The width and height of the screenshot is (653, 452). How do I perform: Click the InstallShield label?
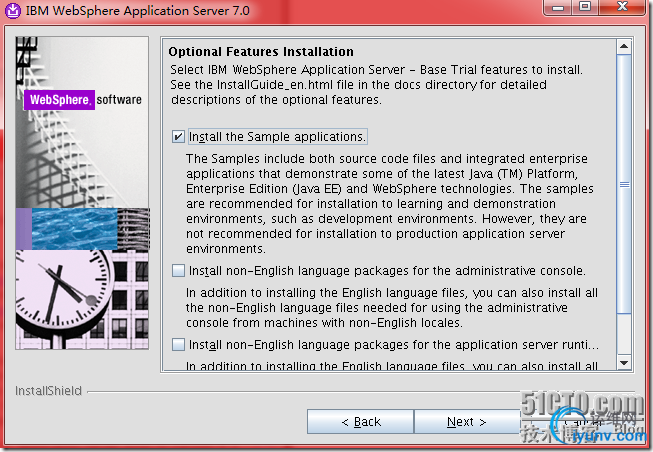[48, 391]
